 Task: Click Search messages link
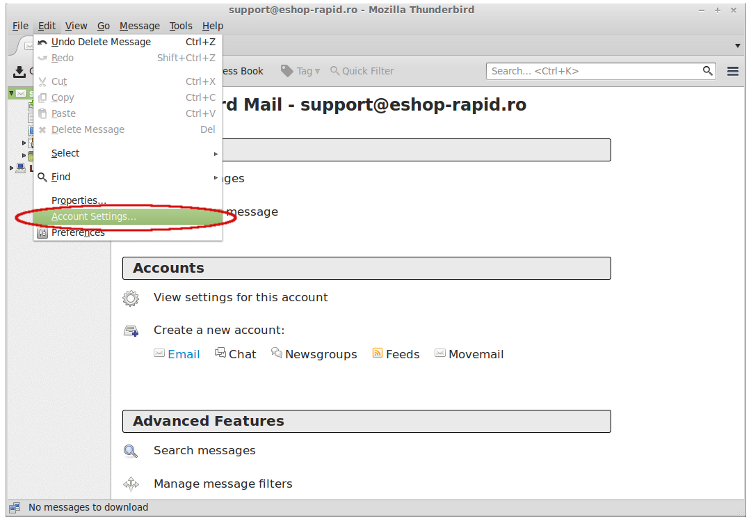click(205, 451)
